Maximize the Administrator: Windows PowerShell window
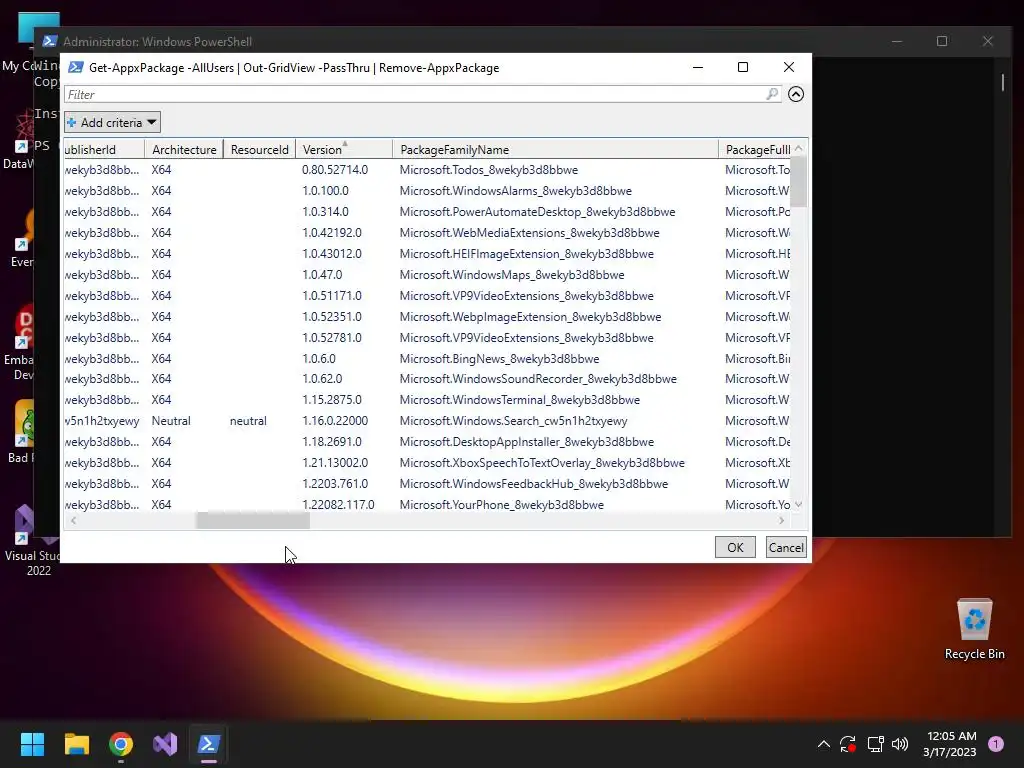Image resolution: width=1024 pixels, height=768 pixels. [x=942, y=41]
